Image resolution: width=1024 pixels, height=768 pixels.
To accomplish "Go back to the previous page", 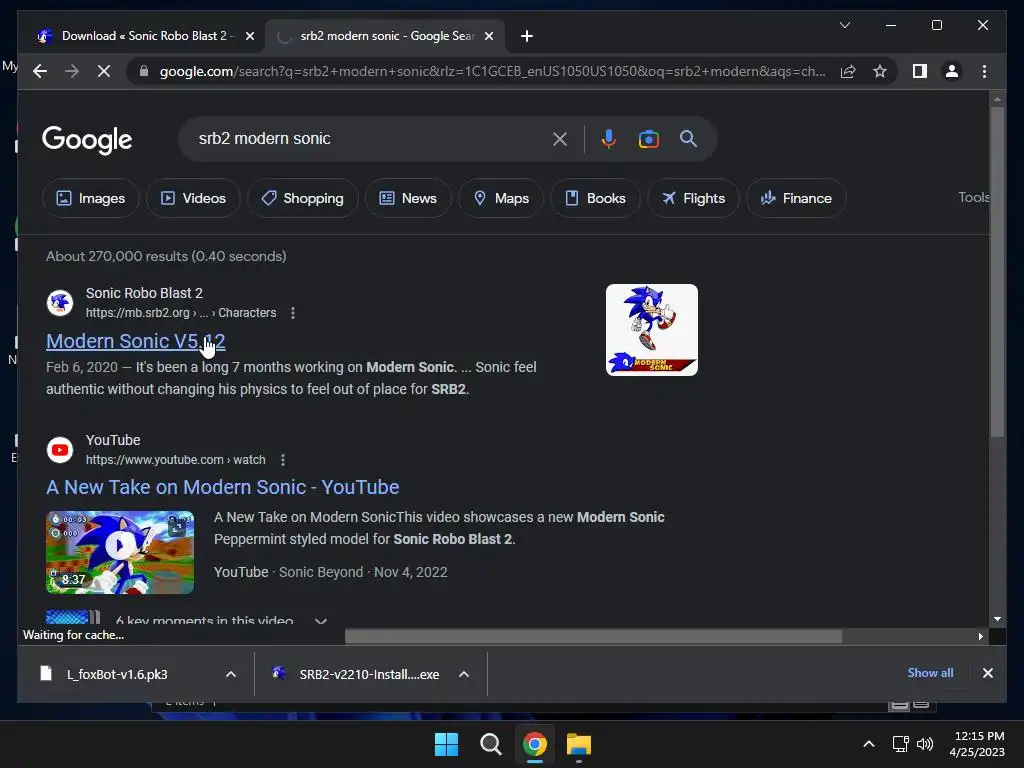I will tap(40, 71).
